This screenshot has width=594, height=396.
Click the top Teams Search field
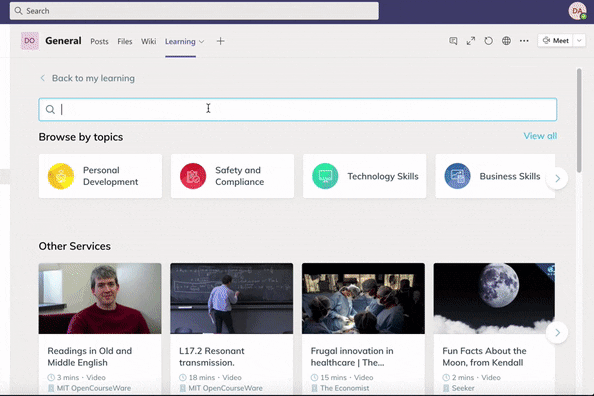pyautogui.click(x=194, y=11)
